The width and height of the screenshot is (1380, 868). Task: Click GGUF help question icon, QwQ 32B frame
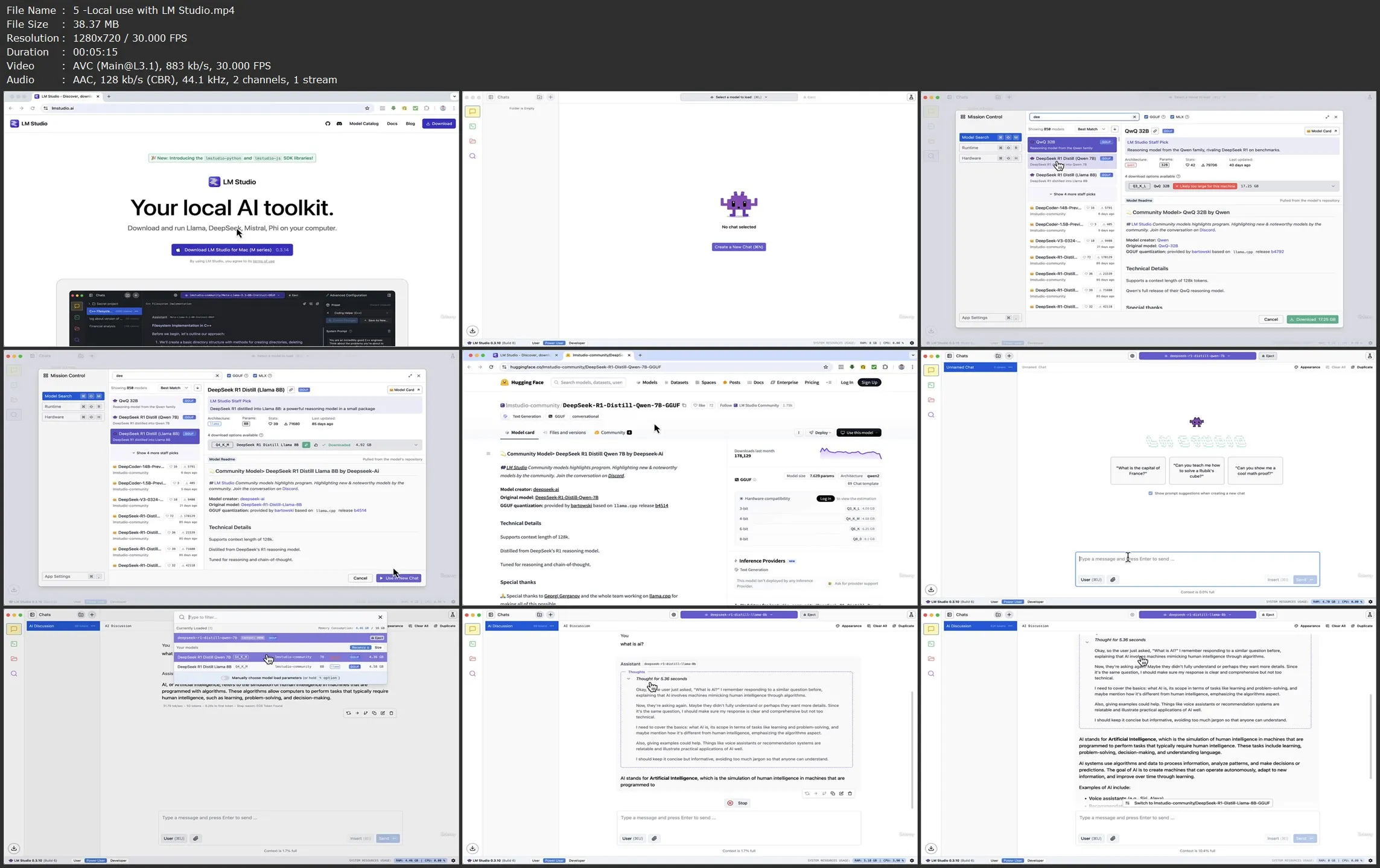click(1164, 117)
